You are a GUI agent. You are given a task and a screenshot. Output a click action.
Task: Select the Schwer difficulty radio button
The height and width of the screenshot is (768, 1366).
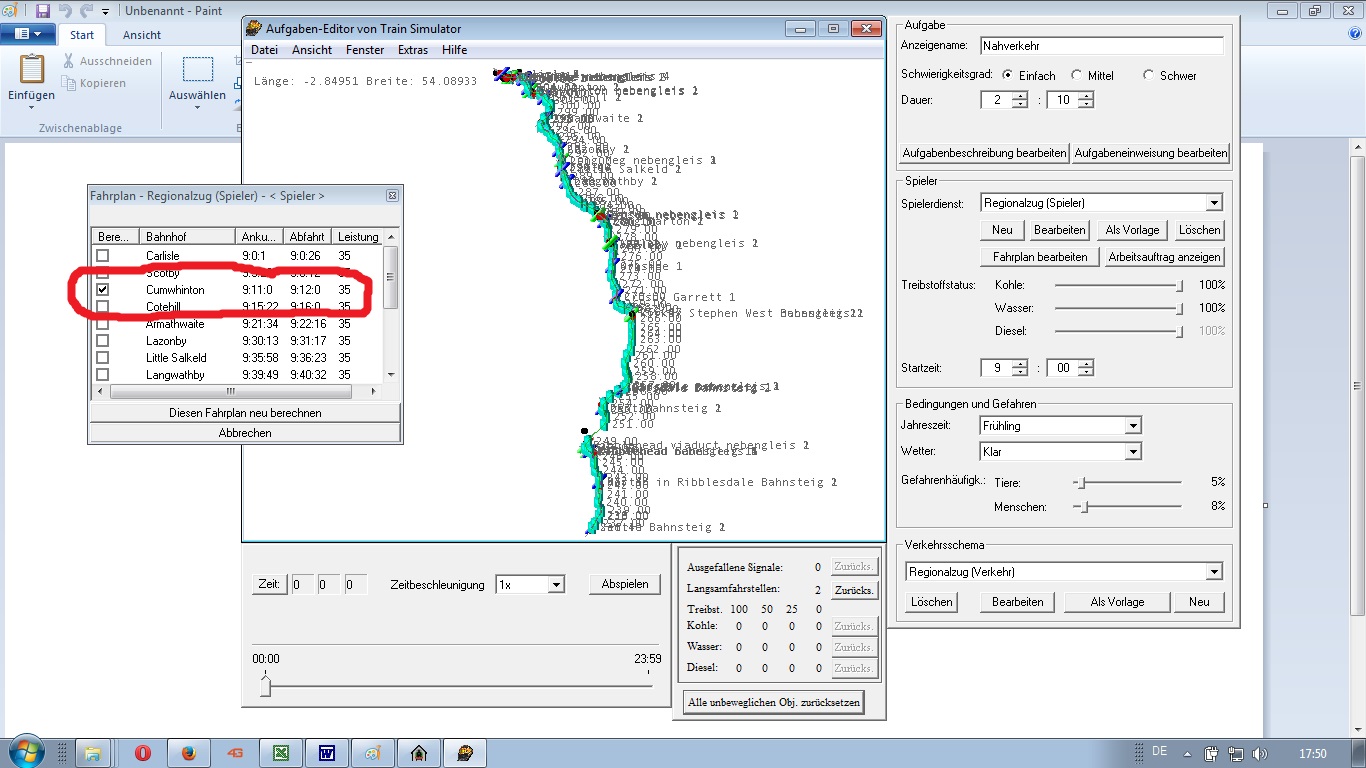[1149, 76]
